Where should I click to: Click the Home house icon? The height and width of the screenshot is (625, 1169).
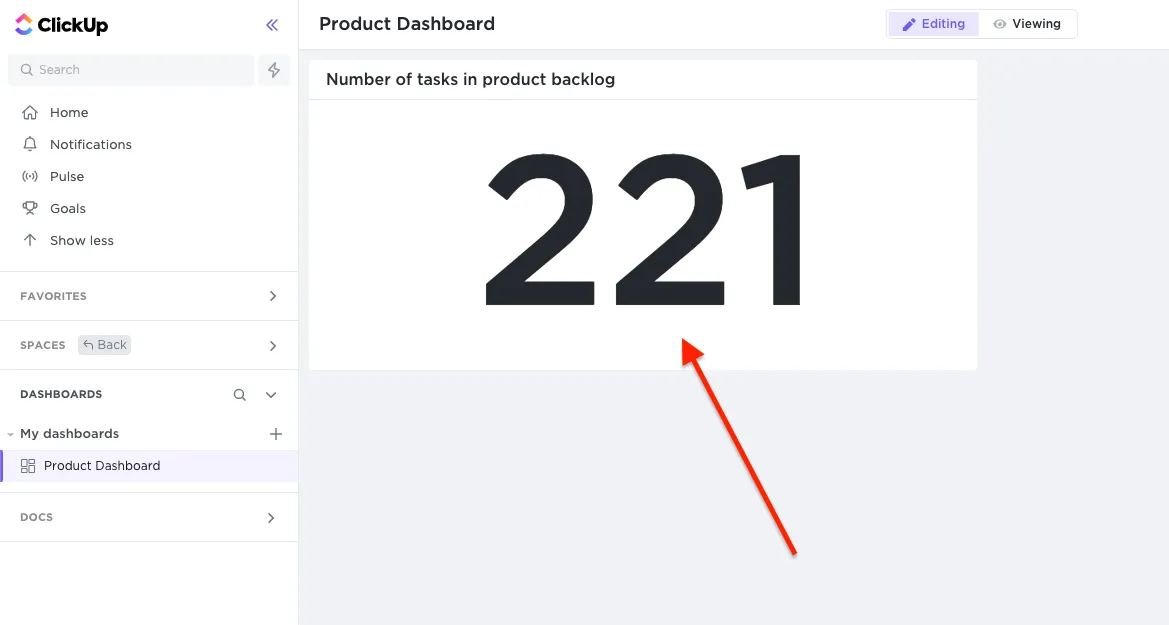(30, 113)
